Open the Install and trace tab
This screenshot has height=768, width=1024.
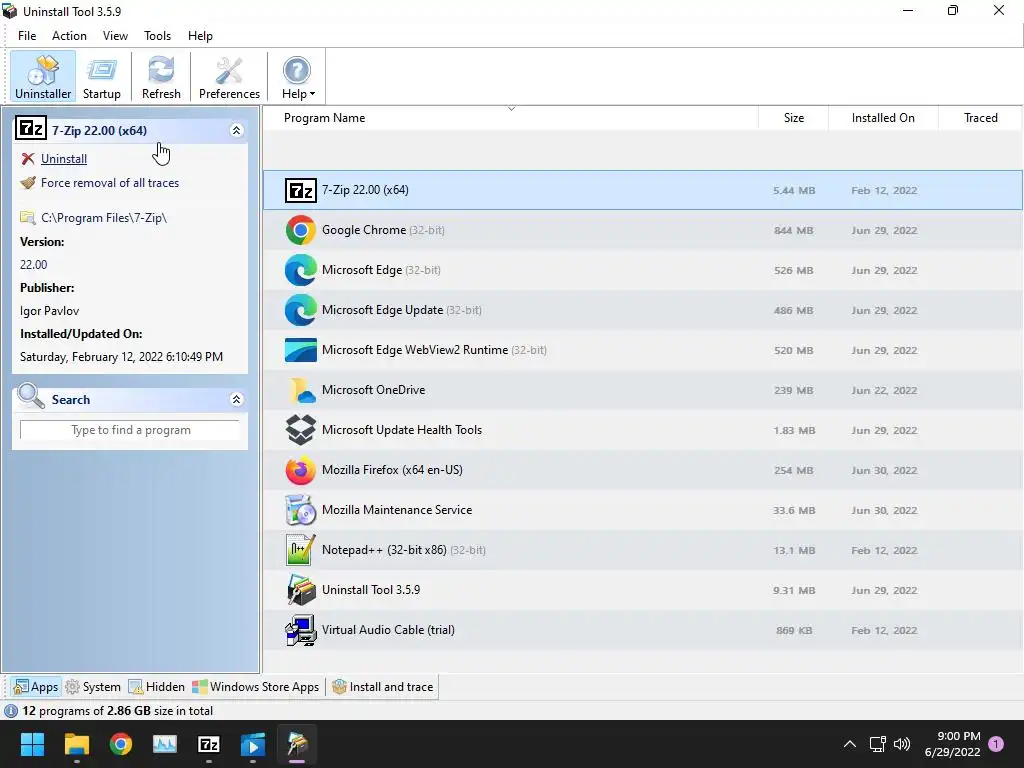pos(383,687)
